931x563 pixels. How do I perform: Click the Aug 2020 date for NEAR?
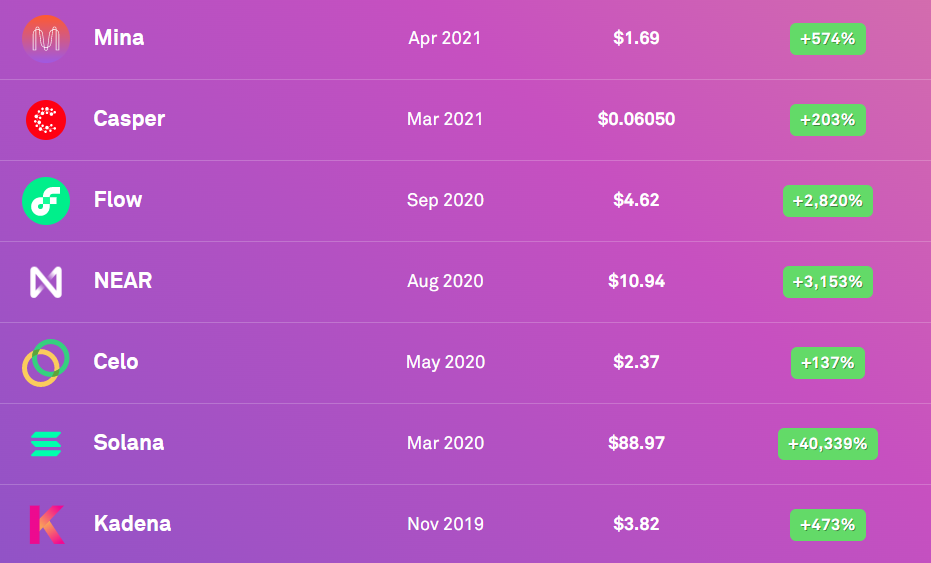coord(445,281)
